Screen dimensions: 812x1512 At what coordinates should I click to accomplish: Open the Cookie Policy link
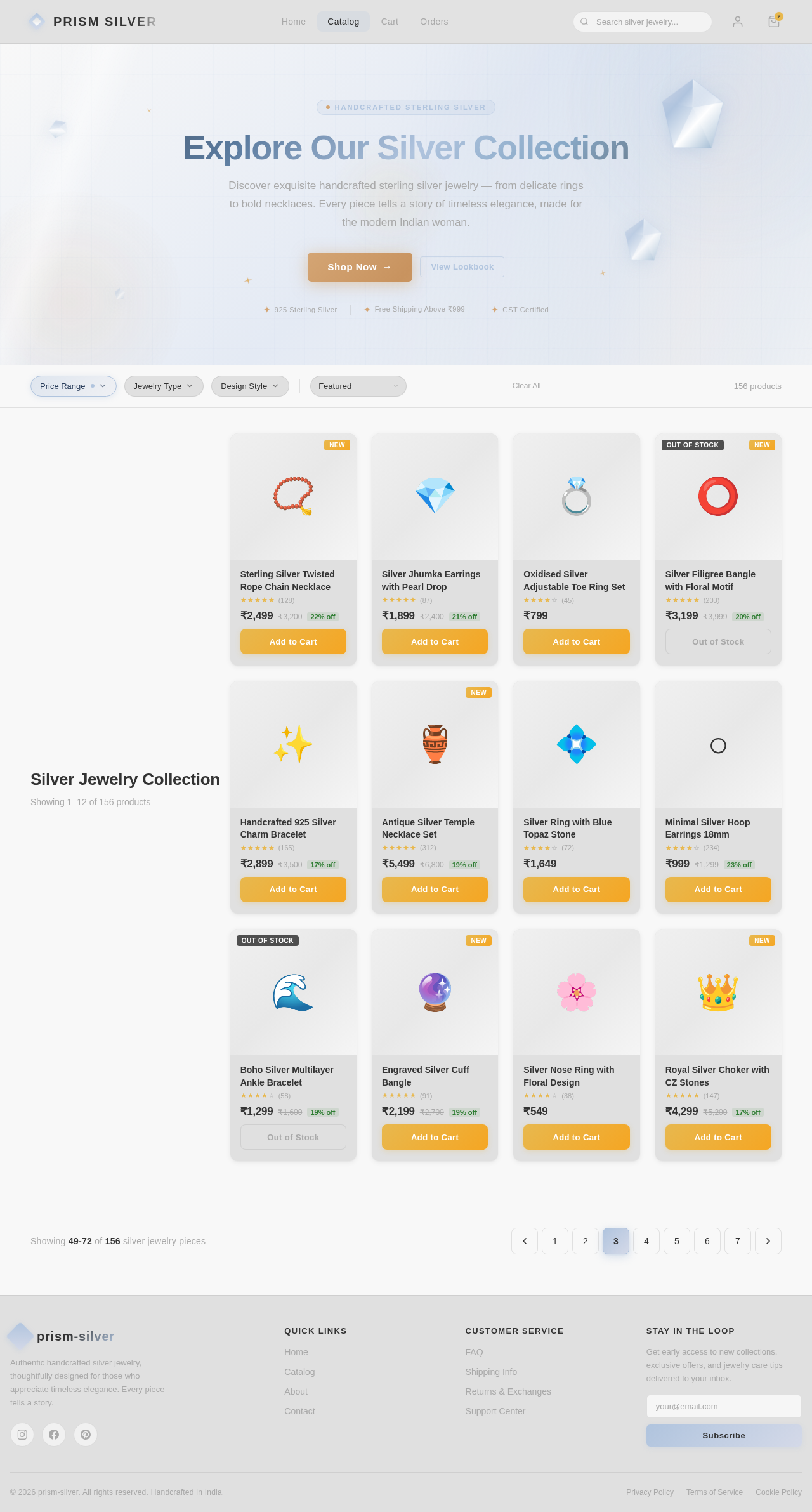[x=778, y=1492]
